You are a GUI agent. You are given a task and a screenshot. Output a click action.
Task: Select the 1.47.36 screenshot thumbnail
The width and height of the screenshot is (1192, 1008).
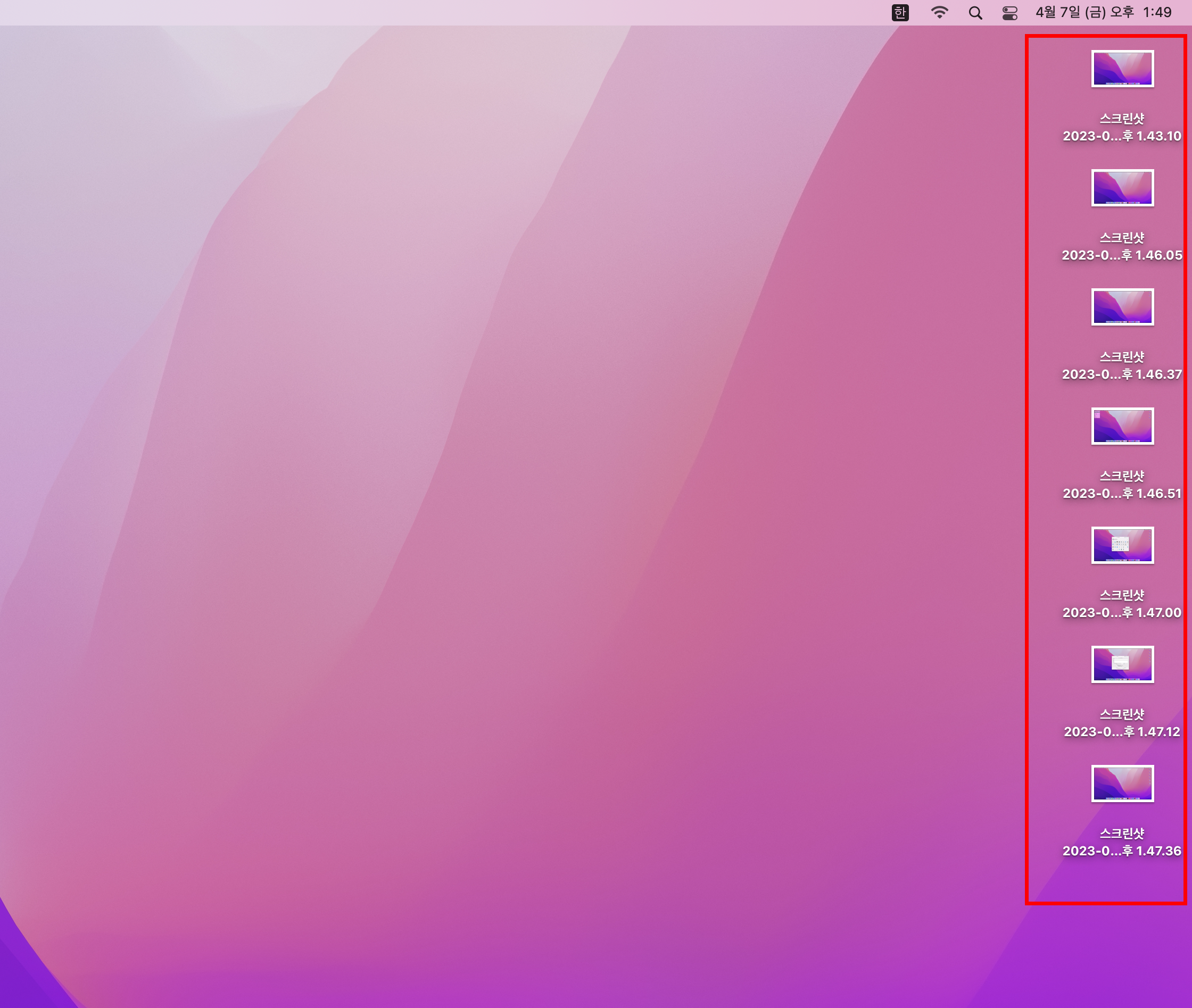pyautogui.click(x=1122, y=784)
